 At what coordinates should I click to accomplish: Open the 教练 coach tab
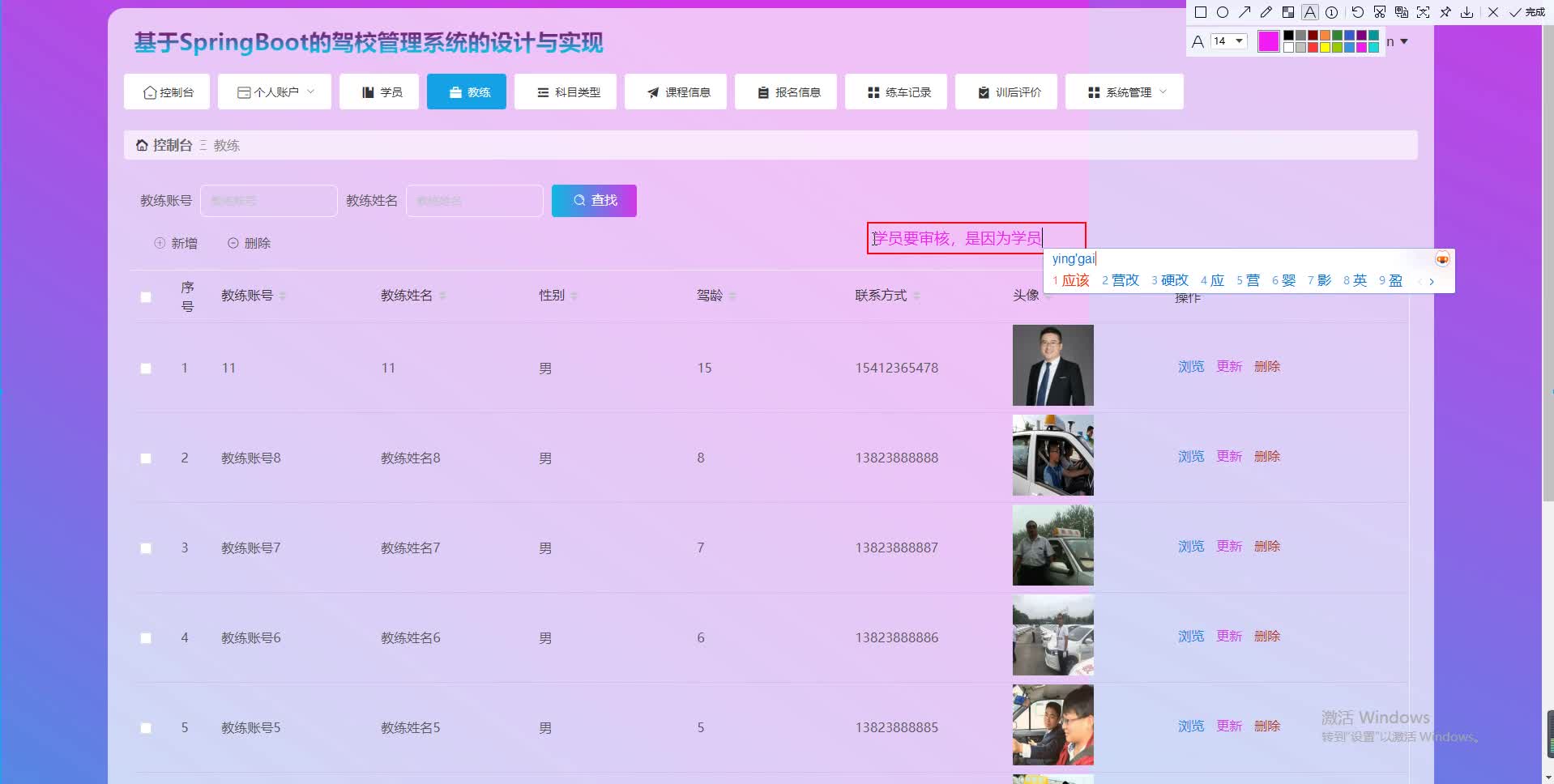(467, 92)
